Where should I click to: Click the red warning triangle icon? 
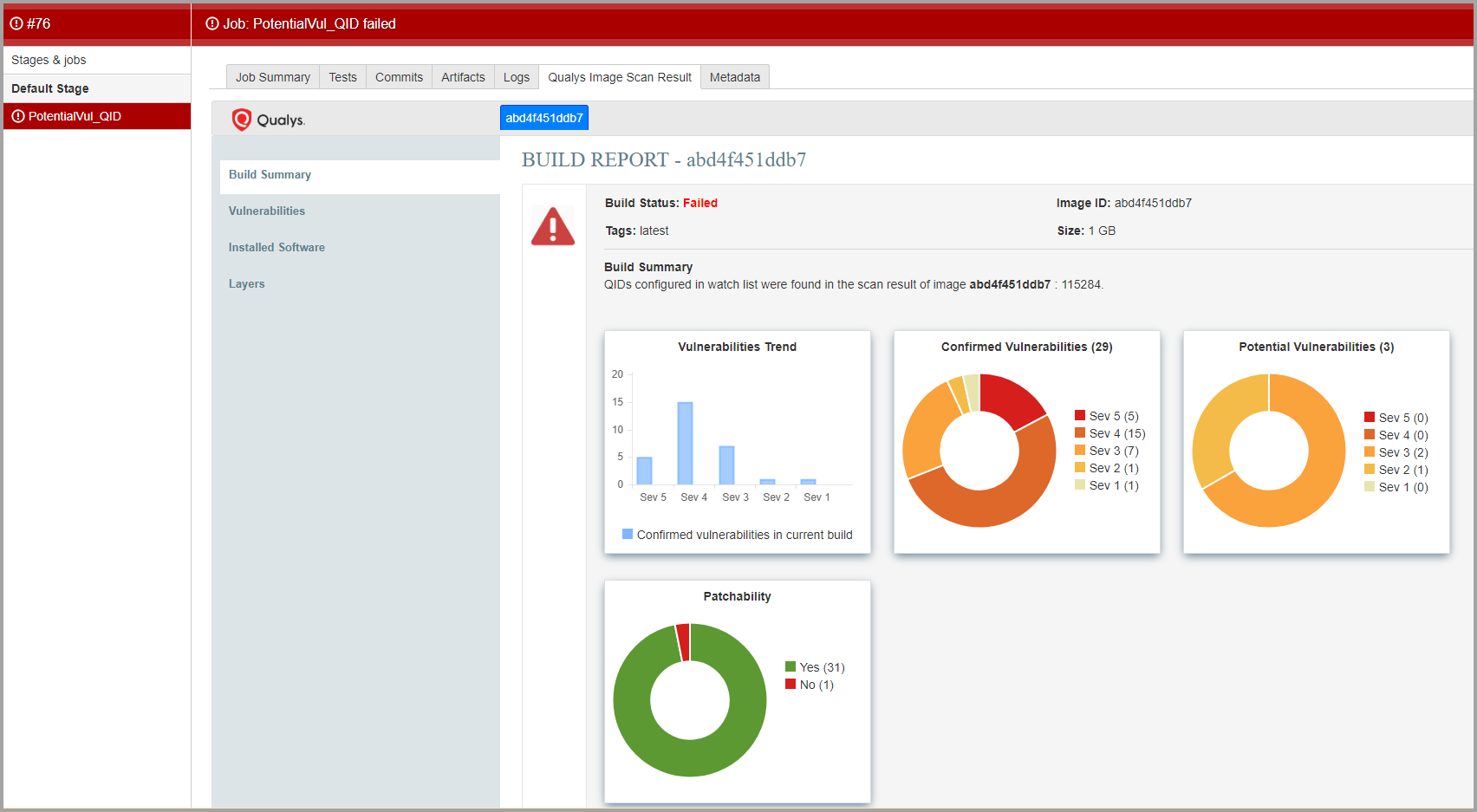[553, 226]
